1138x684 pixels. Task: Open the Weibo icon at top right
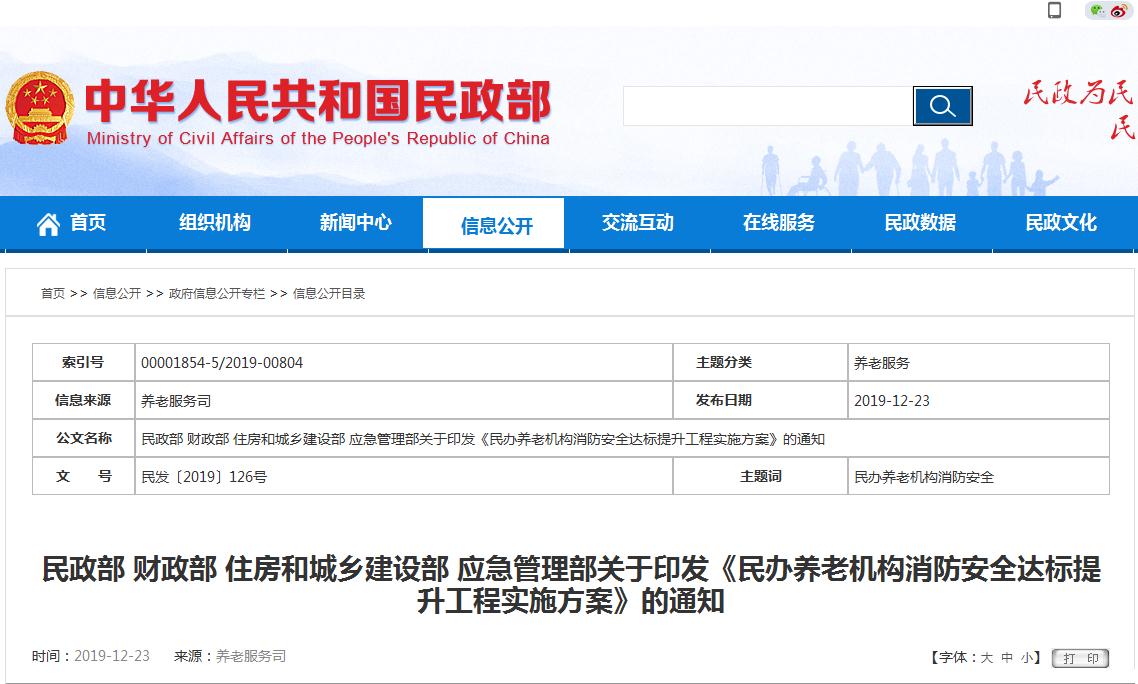pyautogui.click(x=1118, y=10)
